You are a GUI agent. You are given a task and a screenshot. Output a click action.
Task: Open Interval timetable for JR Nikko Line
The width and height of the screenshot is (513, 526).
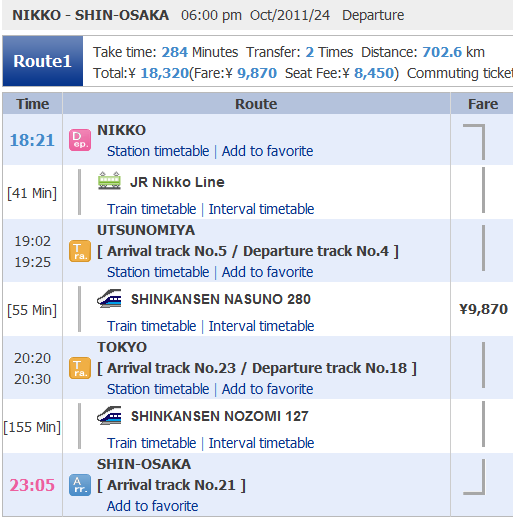[261, 209]
